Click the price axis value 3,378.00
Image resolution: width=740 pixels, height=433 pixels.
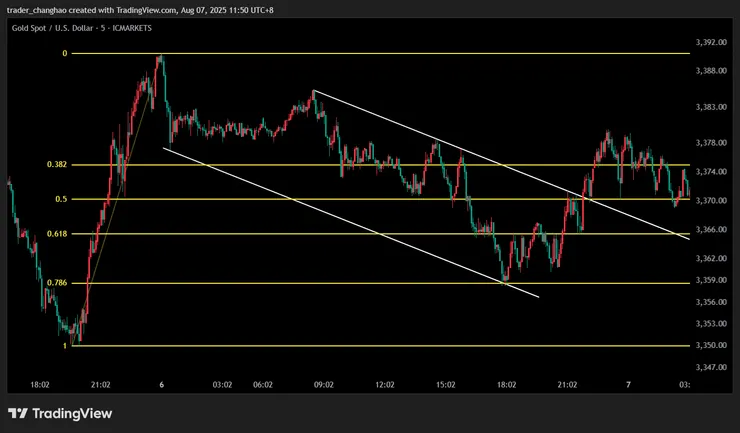711,143
